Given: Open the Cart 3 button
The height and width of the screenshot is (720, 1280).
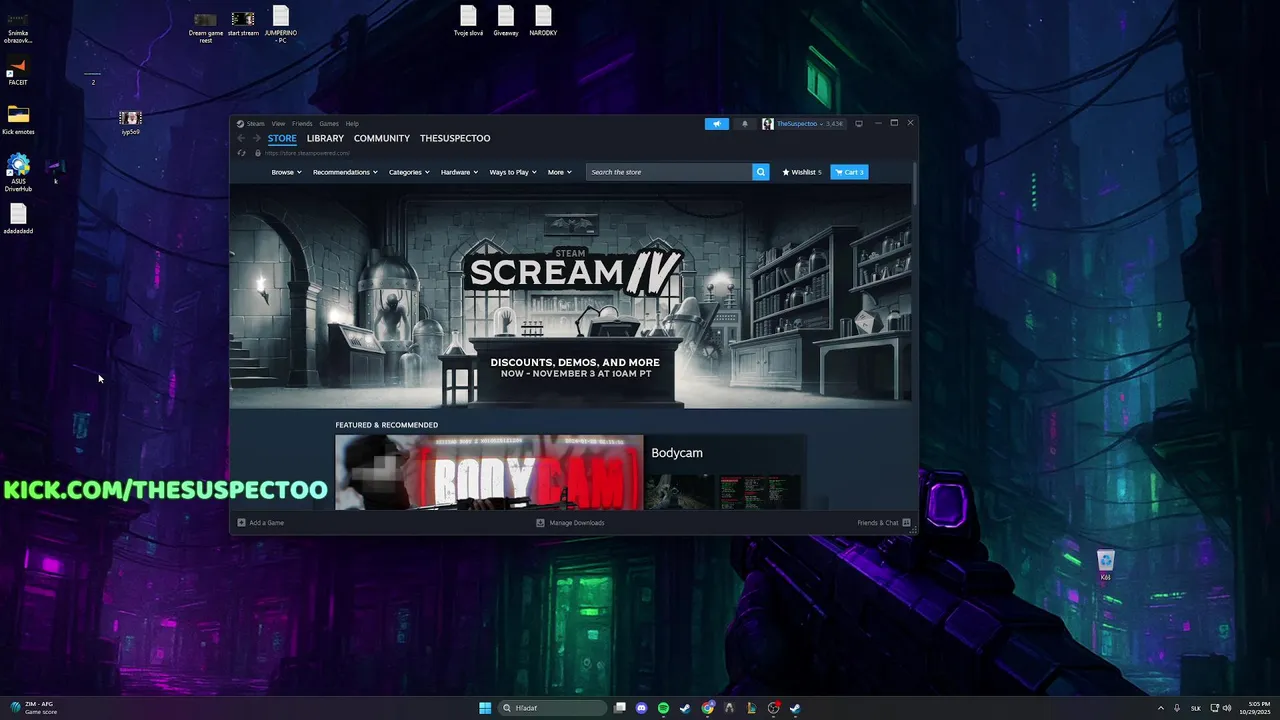Looking at the screenshot, I should [849, 172].
